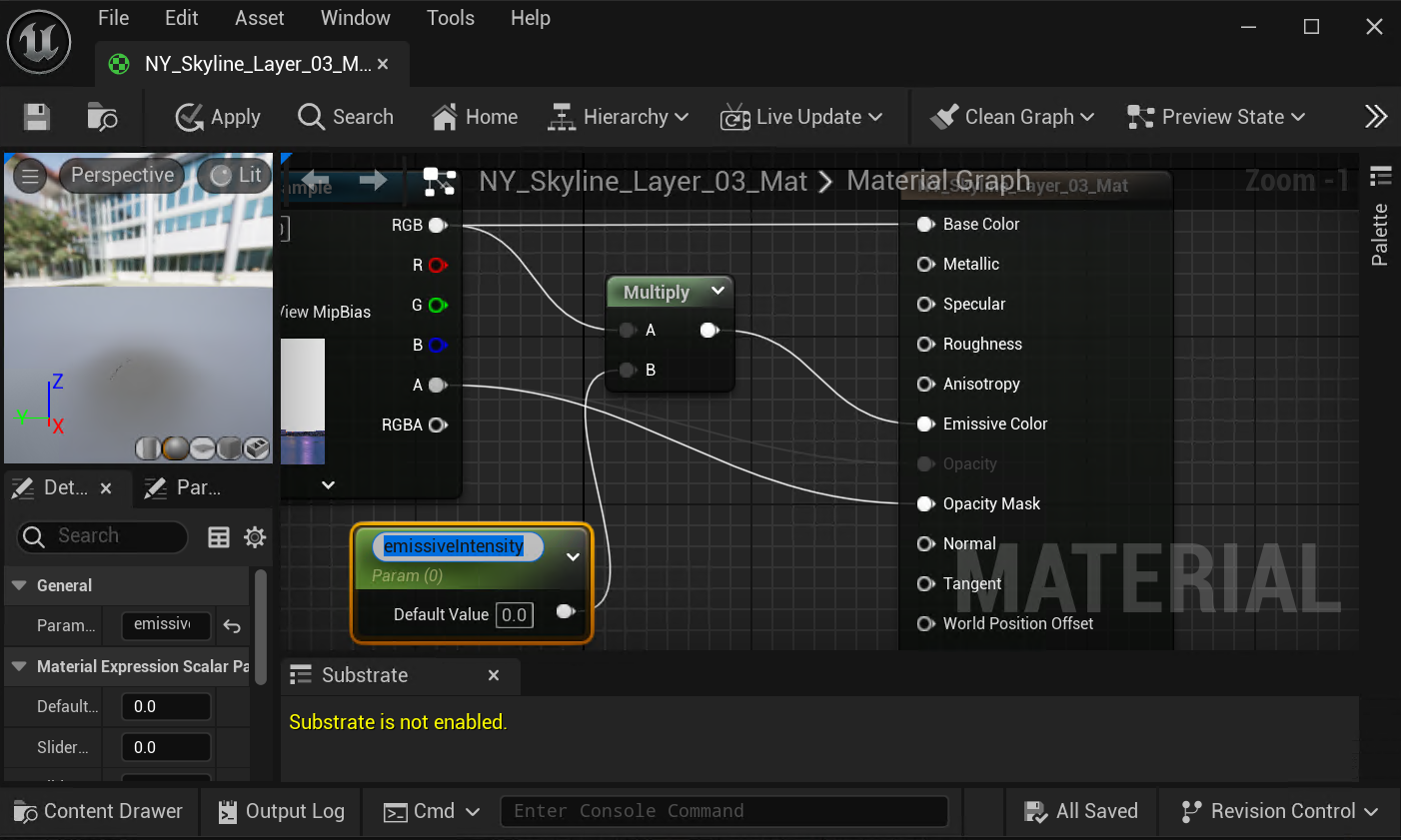
Task: Click the Metallic input pin
Action: tap(925, 264)
